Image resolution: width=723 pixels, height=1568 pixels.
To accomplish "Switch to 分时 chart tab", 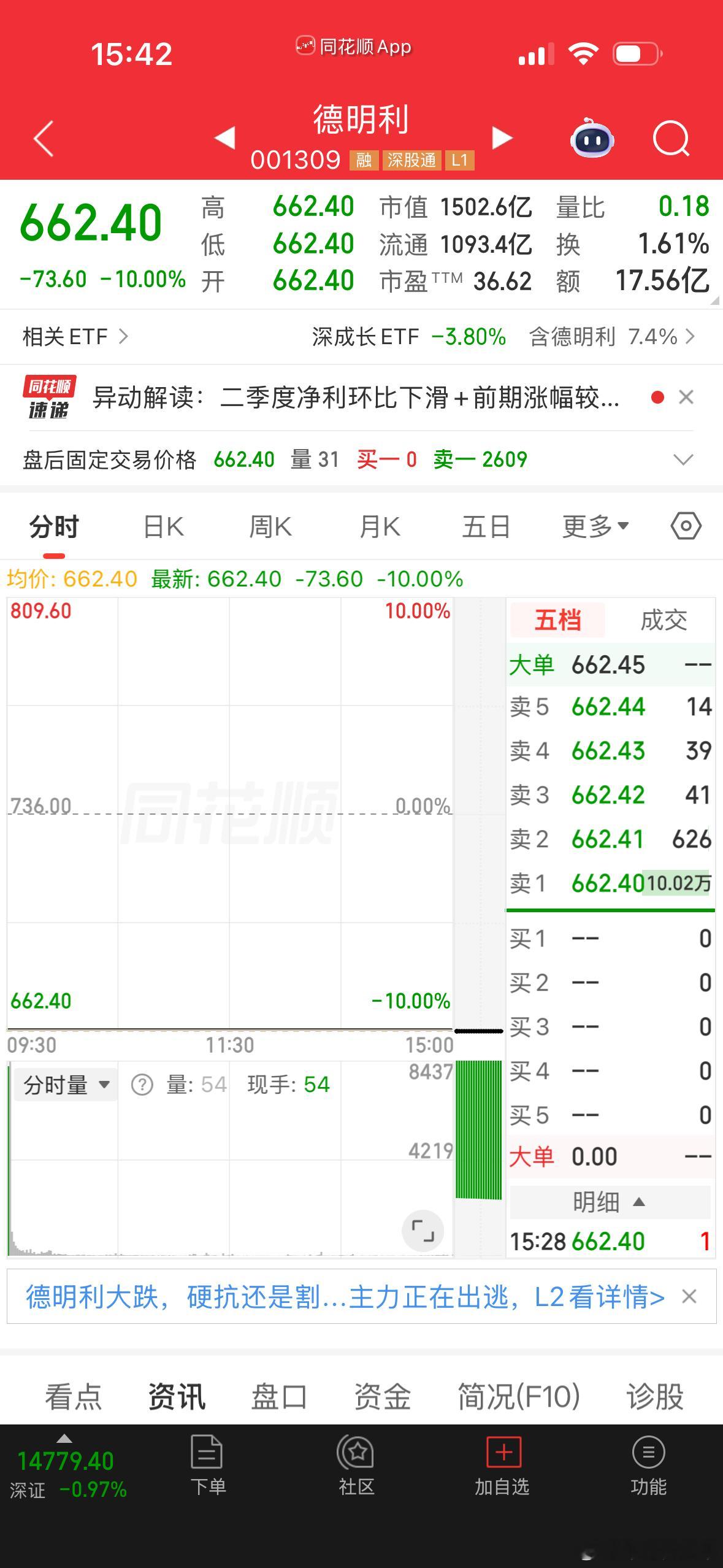I will pos(54,526).
